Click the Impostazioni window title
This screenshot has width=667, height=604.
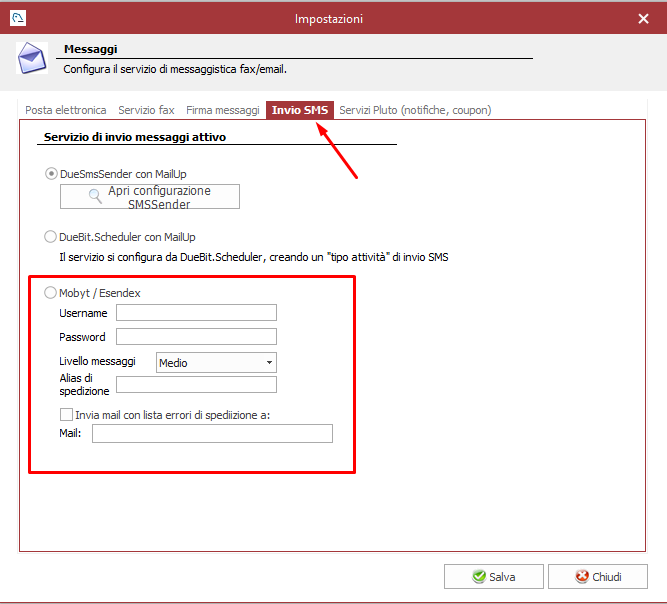click(329, 19)
